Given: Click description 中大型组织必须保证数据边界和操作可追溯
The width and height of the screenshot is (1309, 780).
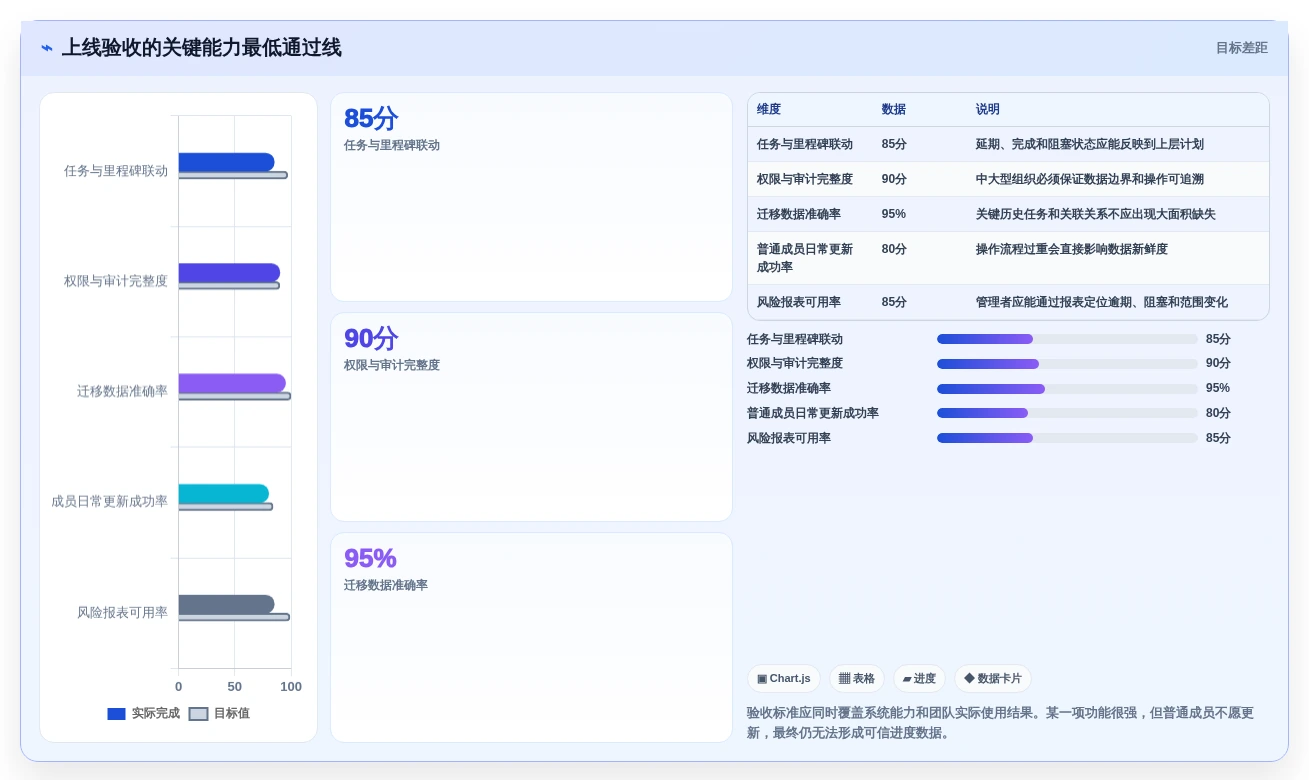Looking at the screenshot, I should (1090, 179).
